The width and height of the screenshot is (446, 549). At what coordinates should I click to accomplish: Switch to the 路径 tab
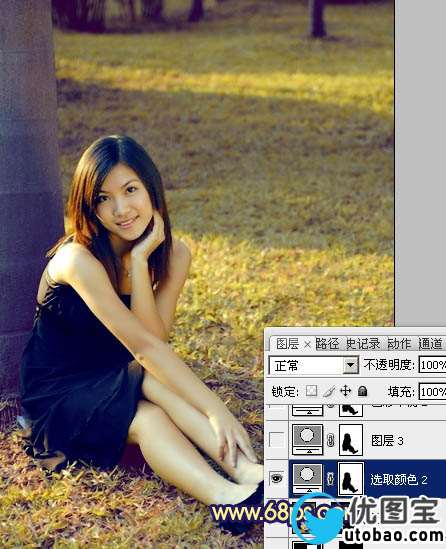click(327, 344)
